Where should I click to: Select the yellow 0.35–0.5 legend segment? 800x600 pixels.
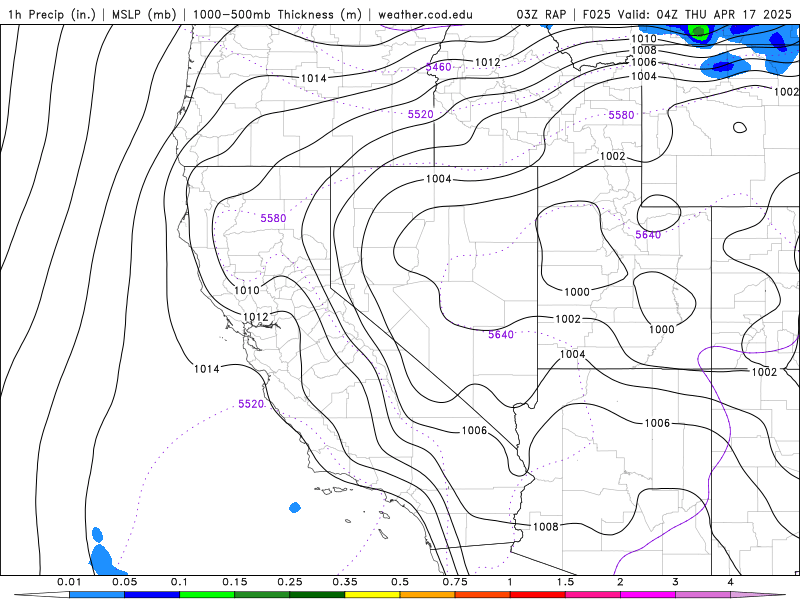tap(372, 595)
